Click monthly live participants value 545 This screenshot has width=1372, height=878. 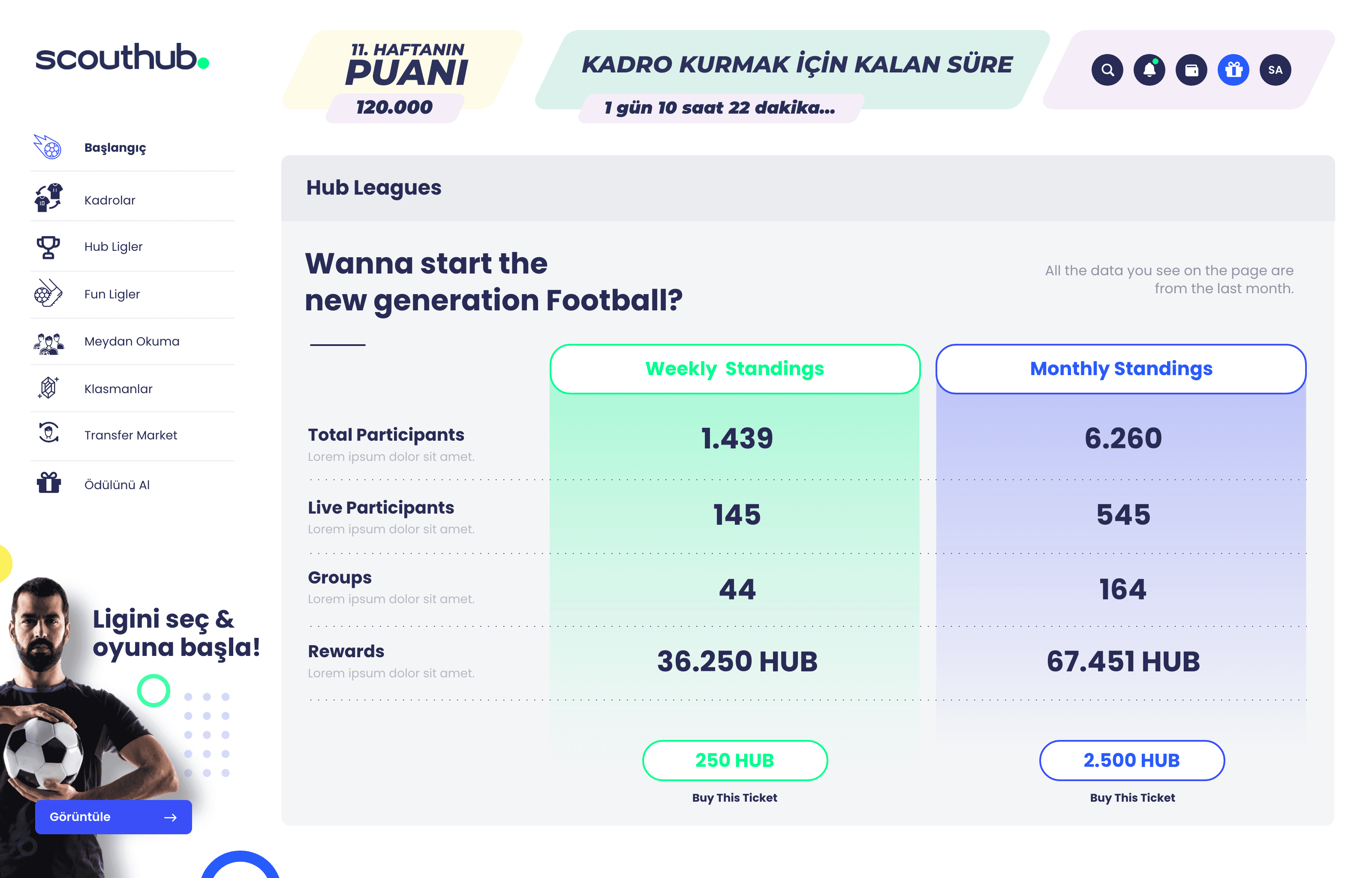(x=1123, y=515)
